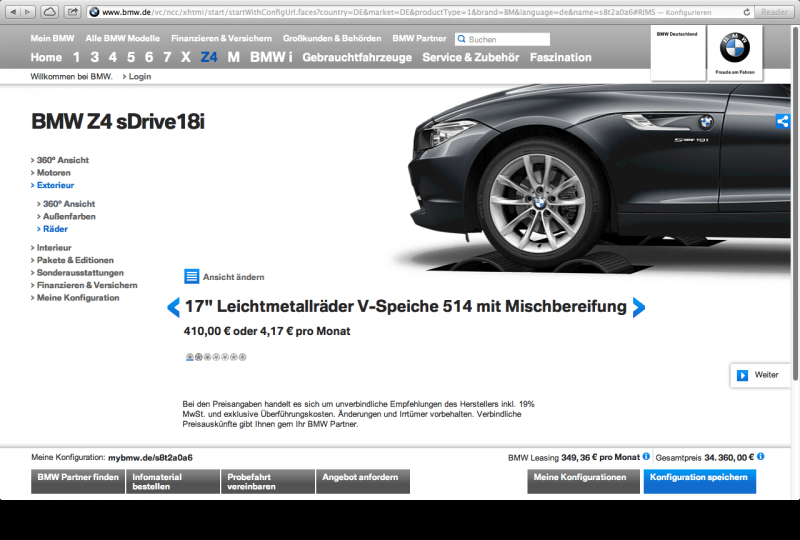This screenshot has height=540, width=800.
Task: Show previous wheel with left blue arrow
Action: click(173, 307)
